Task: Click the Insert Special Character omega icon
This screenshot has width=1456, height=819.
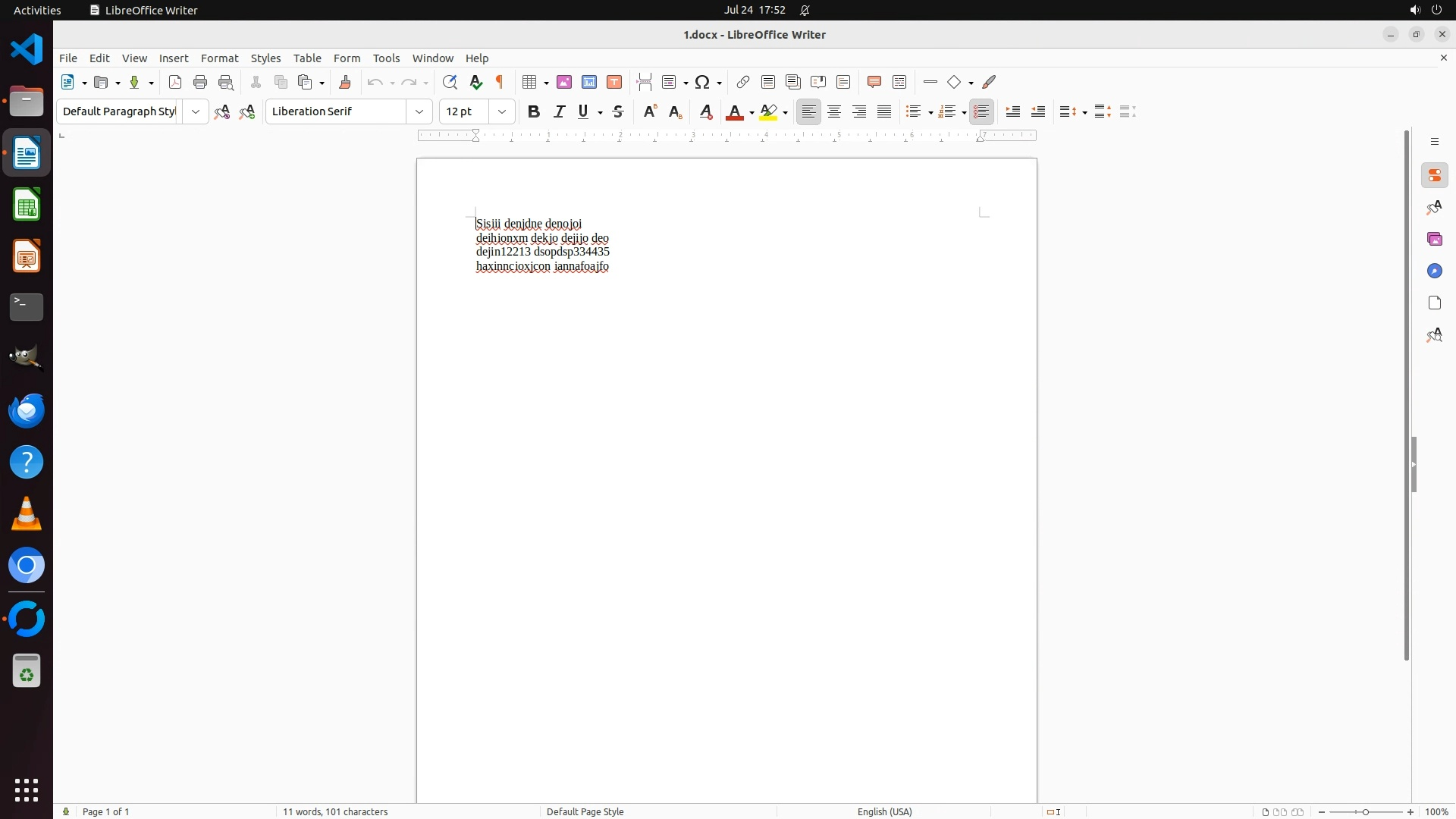Action: (x=702, y=83)
